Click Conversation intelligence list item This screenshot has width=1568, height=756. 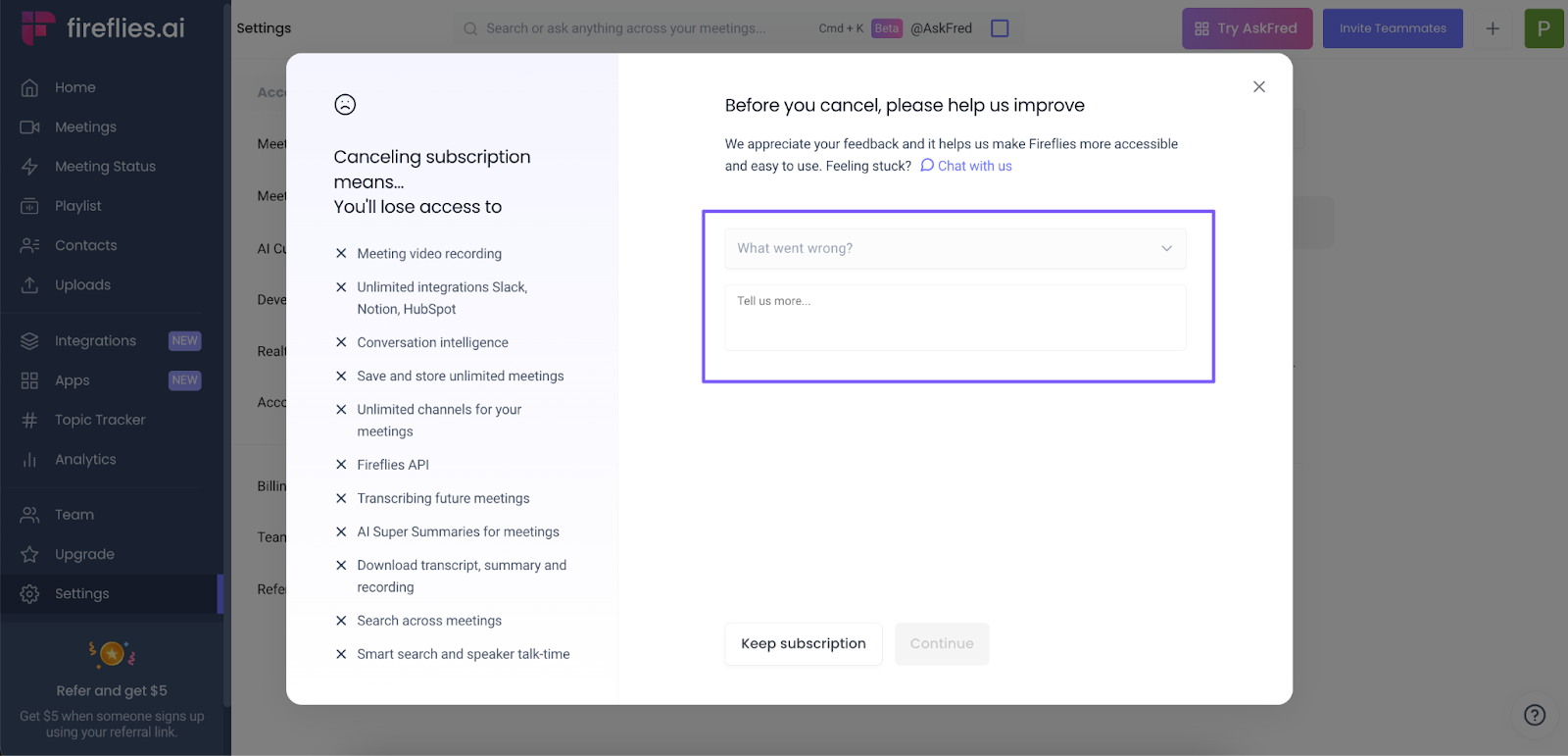[432, 342]
